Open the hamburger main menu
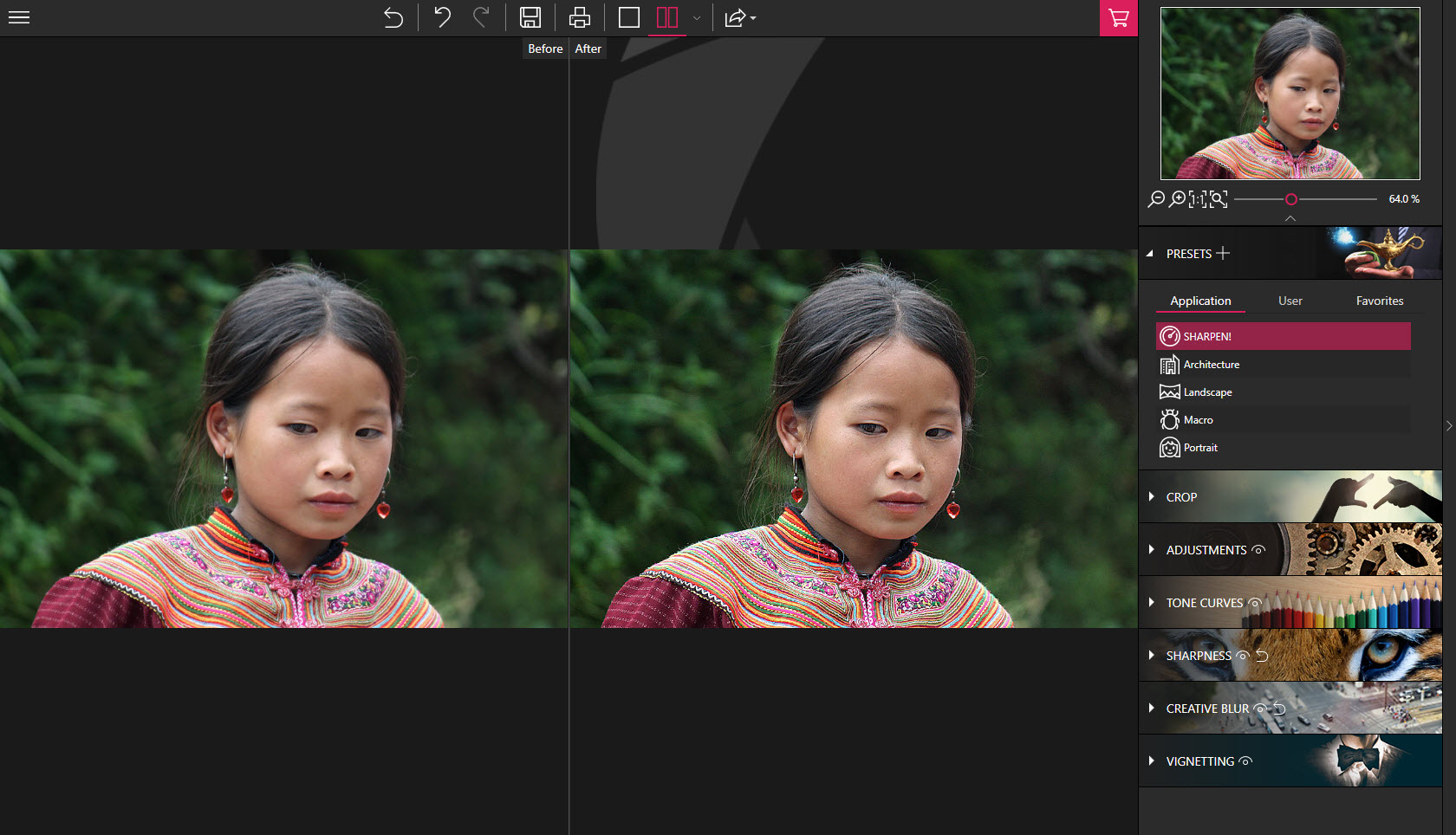This screenshot has width=1456, height=835. pyautogui.click(x=19, y=17)
